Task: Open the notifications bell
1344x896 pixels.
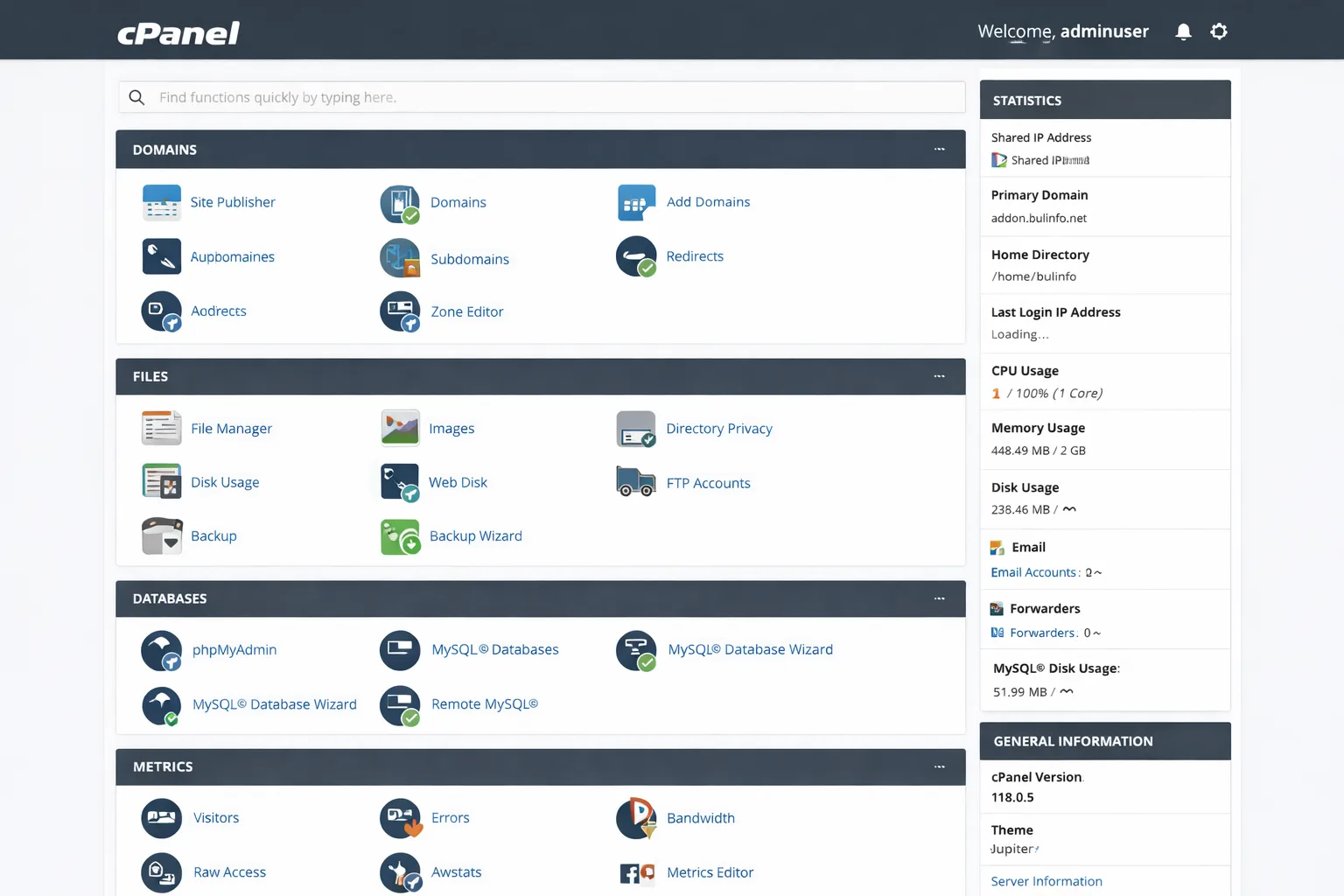Action: [x=1183, y=32]
